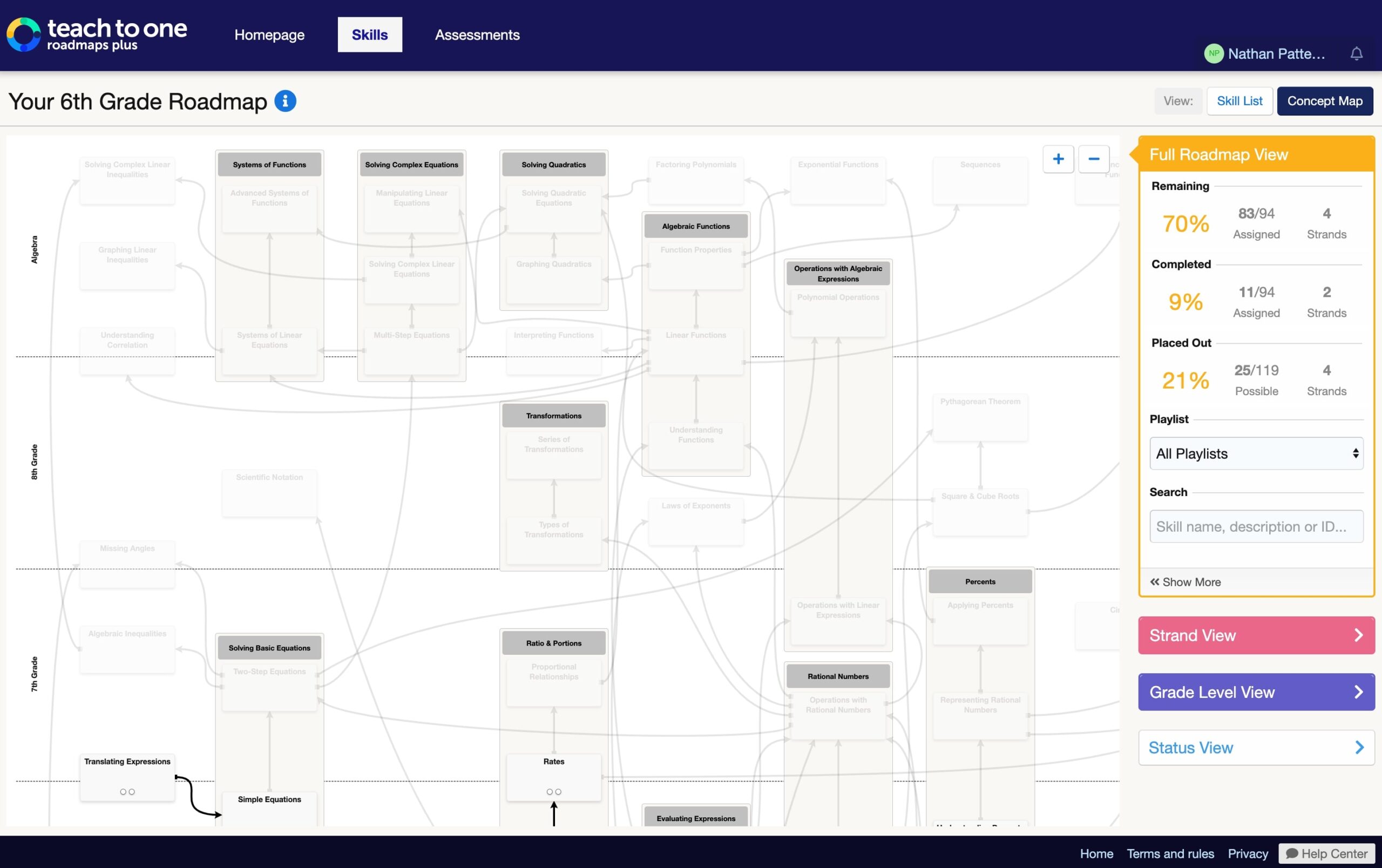This screenshot has height=868, width=1382.
Task: Open the Assessments tab
Action: pos(477,35)
